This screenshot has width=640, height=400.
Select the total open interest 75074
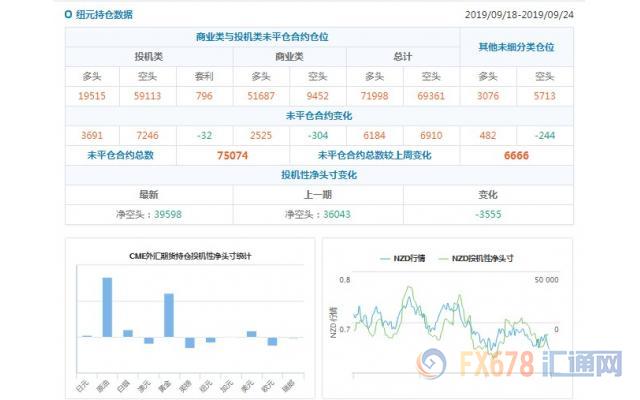pos(233,156)
